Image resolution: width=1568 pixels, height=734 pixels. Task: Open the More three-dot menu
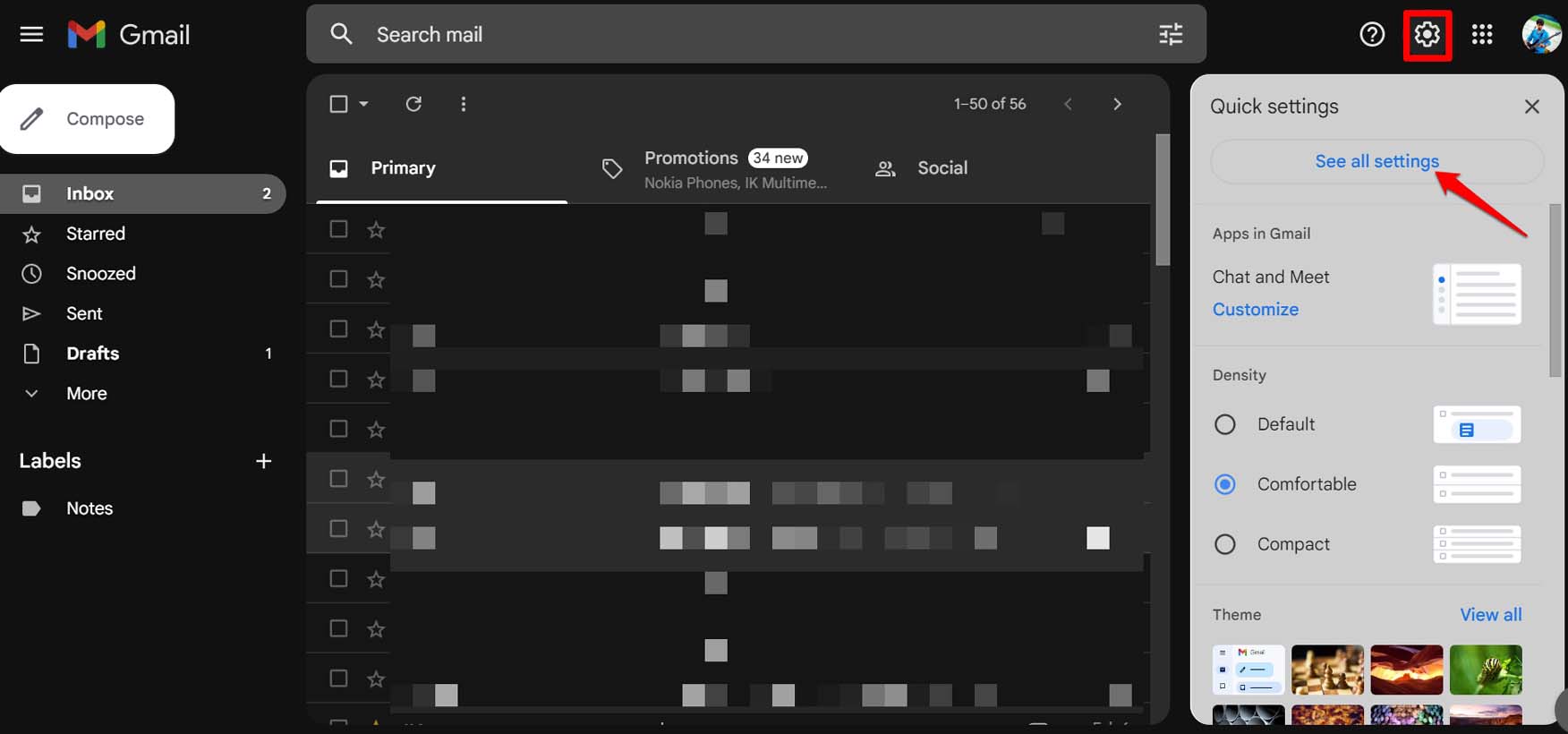pyautogui.click(x=463, y=104)
